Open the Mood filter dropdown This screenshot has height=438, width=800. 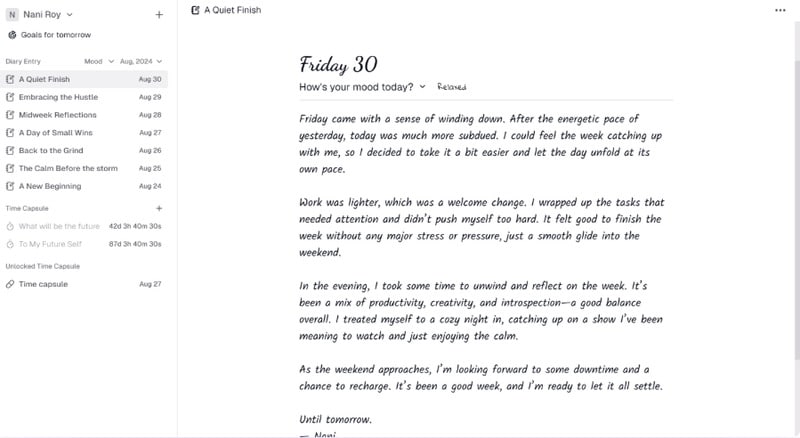(98, 62)
